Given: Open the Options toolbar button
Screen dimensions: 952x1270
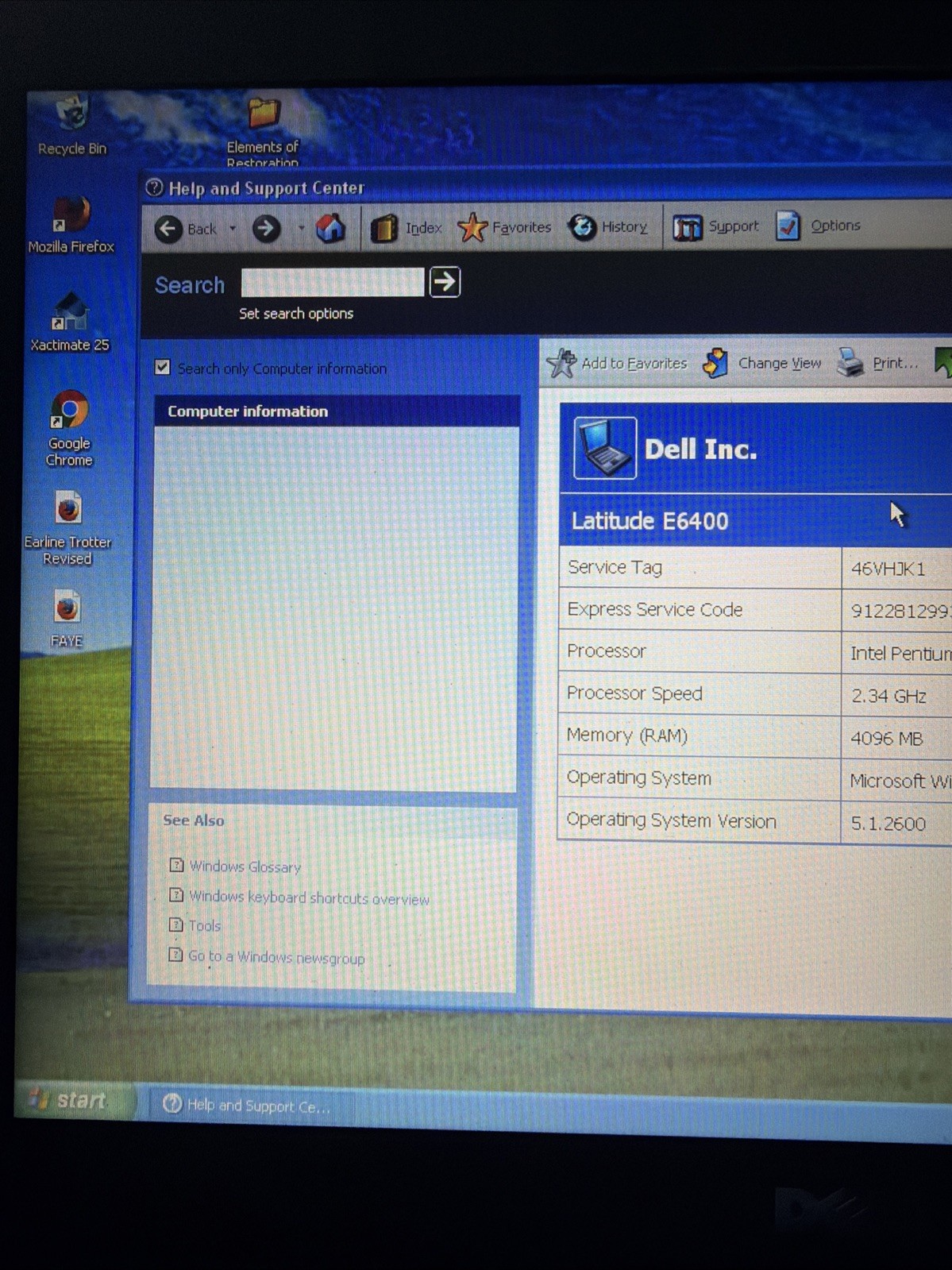Looking at the screenshot, I should pyautogui.click(x=818, y=226).
